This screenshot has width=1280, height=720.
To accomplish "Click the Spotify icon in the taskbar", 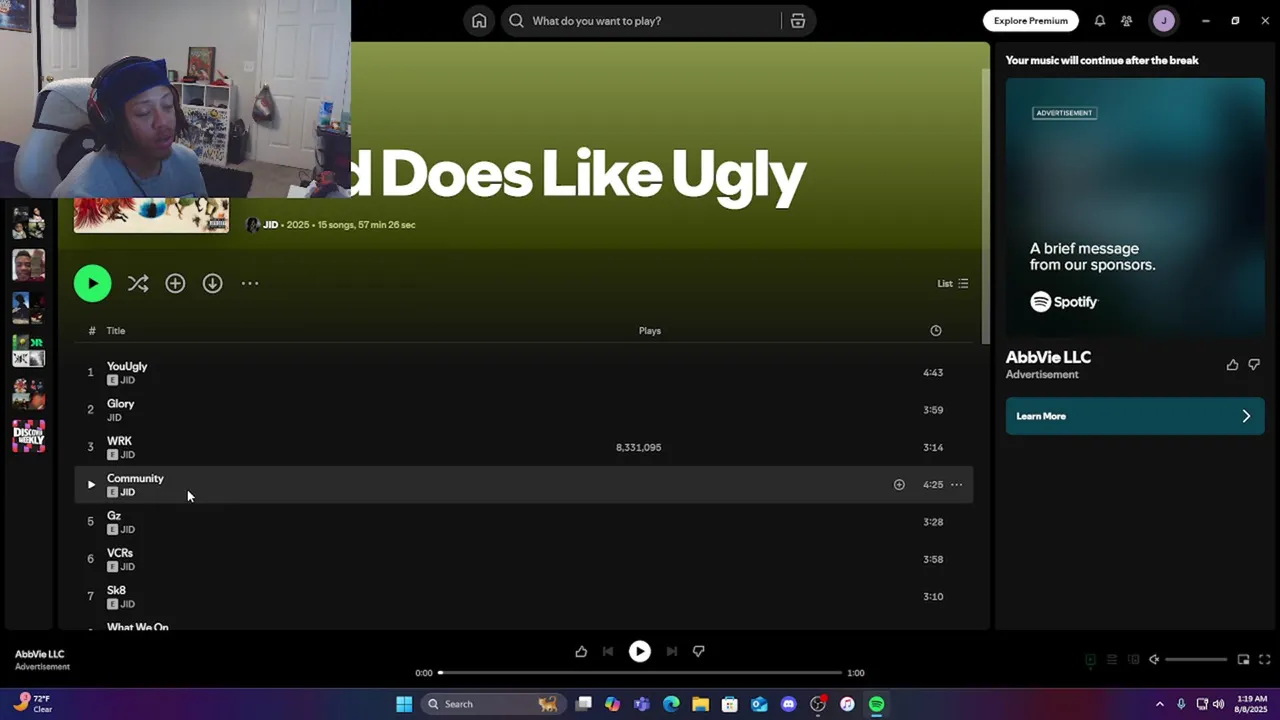I will tap(877, 704).
